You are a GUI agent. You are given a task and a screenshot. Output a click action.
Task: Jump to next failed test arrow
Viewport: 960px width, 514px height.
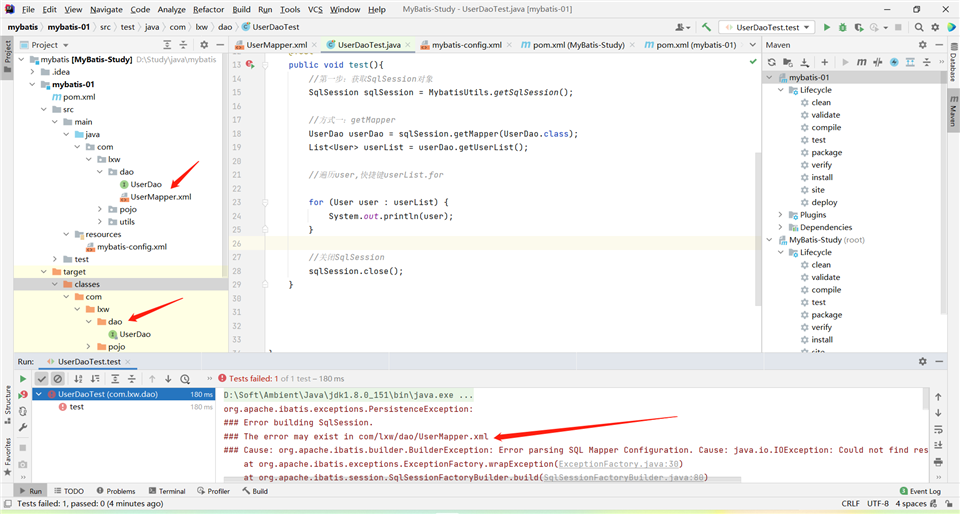[x=168, y=379]
